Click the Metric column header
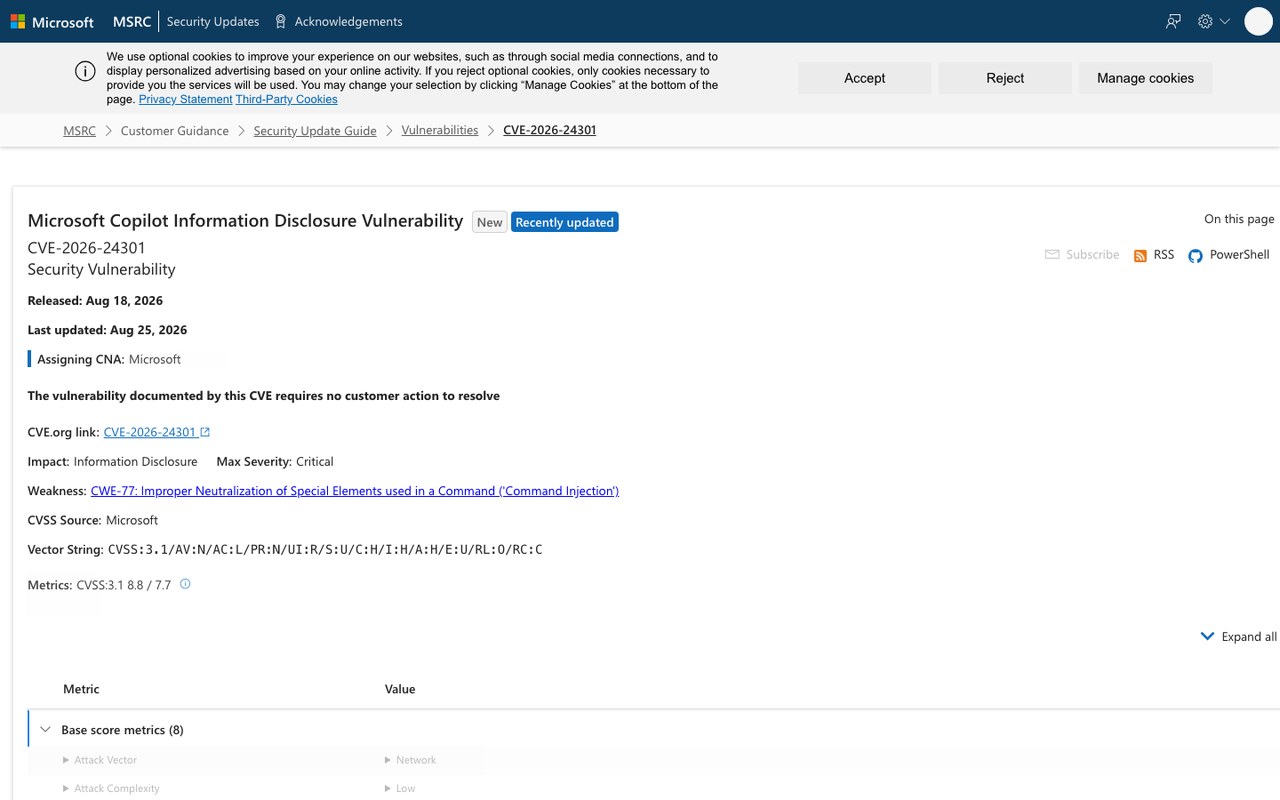The height and width of the screenshot is (800, 1280). pyautogui.click(x=81, y=689)
